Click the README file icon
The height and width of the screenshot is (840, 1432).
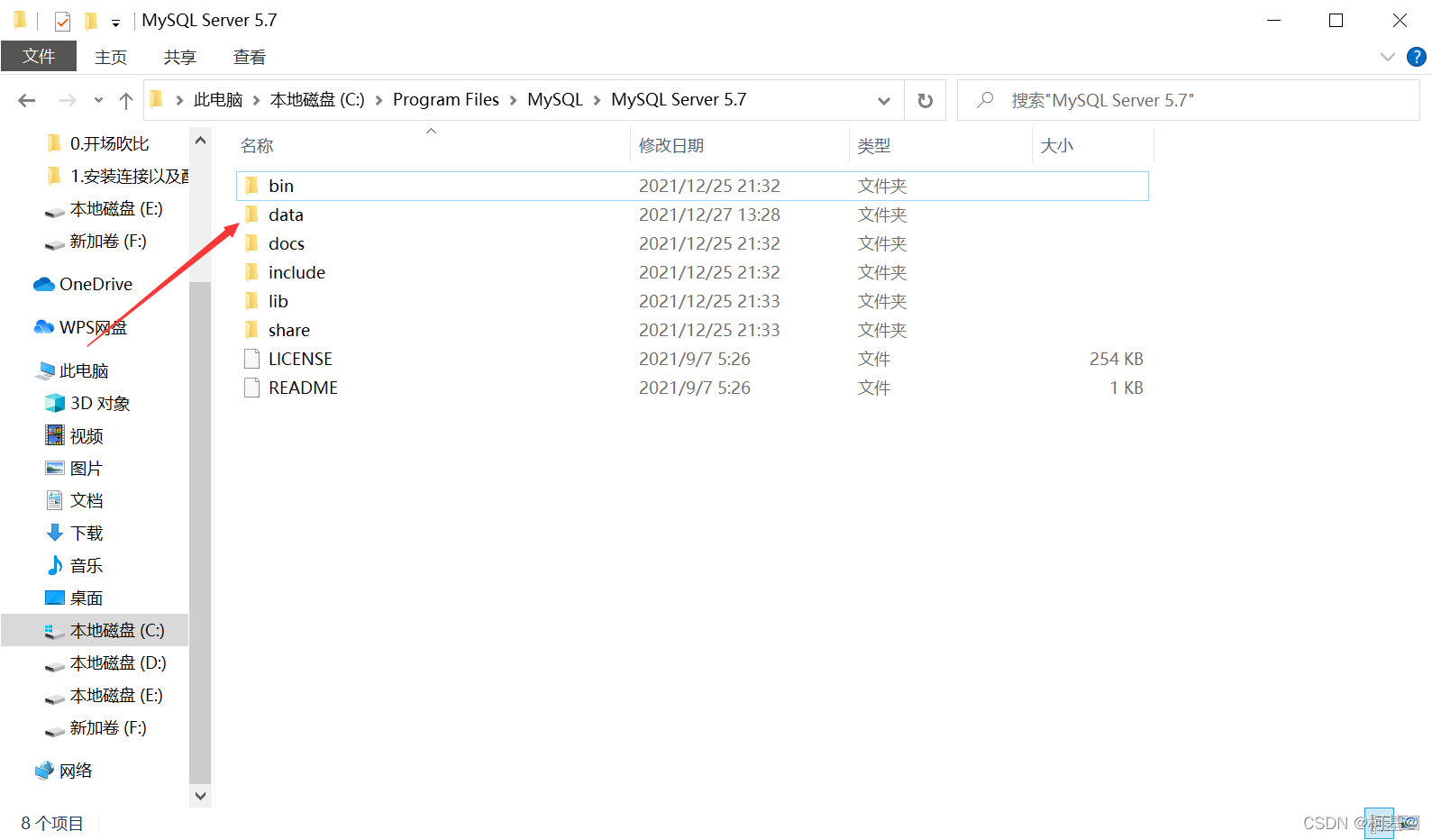pyautogui.click(x=251, y=388)
